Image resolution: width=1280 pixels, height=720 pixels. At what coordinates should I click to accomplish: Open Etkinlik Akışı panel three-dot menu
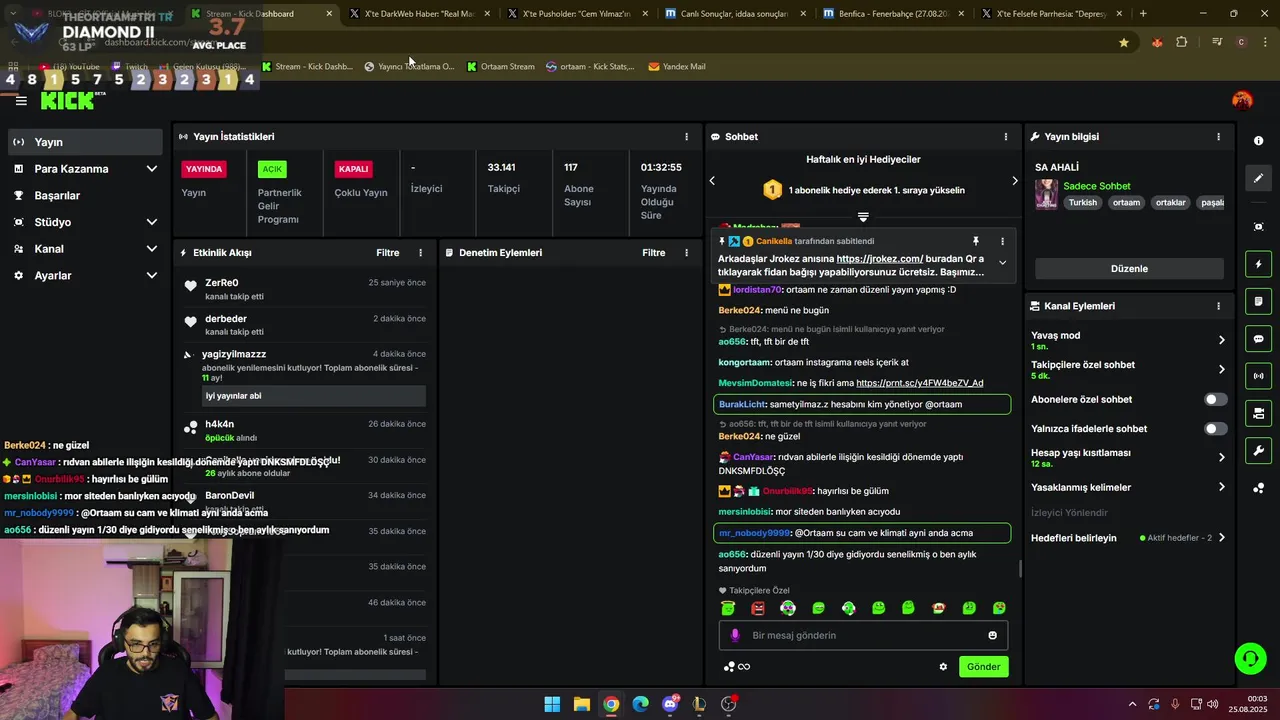point(420,253)
